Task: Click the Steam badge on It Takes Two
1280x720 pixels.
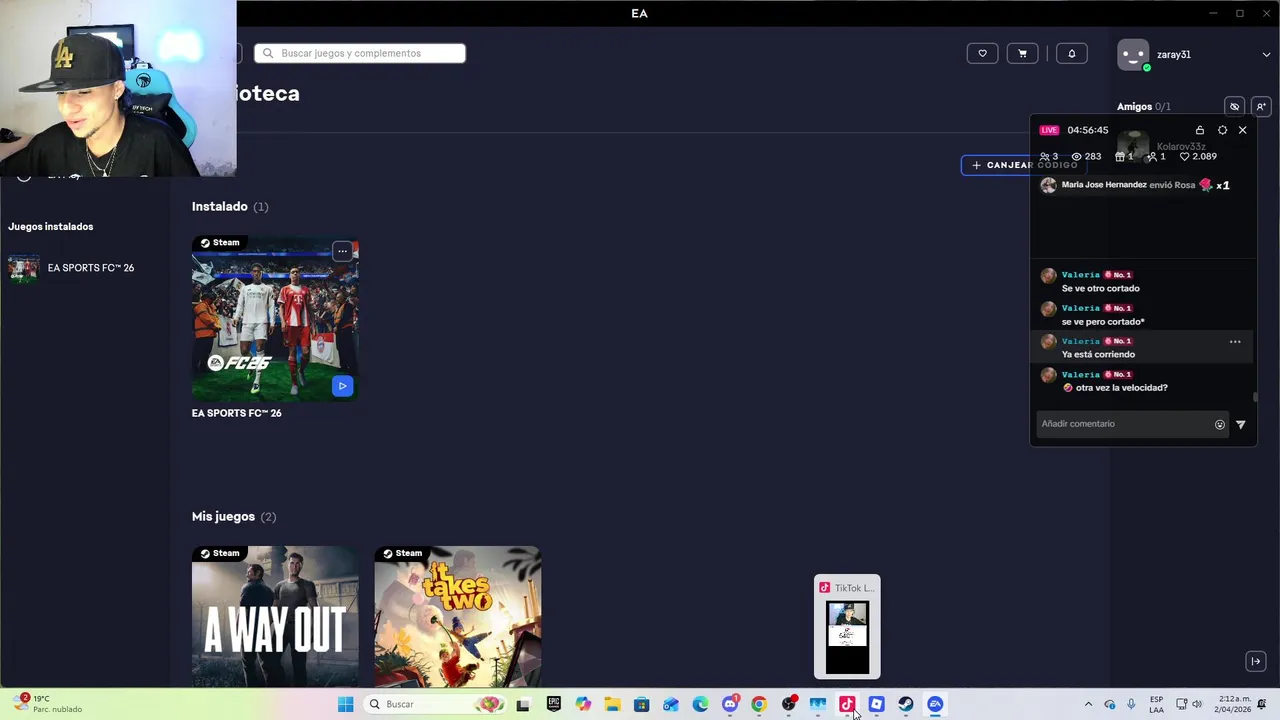Action: [403, 553]
